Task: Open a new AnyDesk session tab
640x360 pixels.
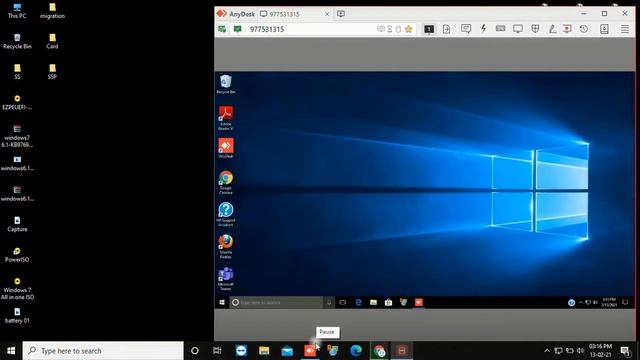Action: [x=341, y=14]
